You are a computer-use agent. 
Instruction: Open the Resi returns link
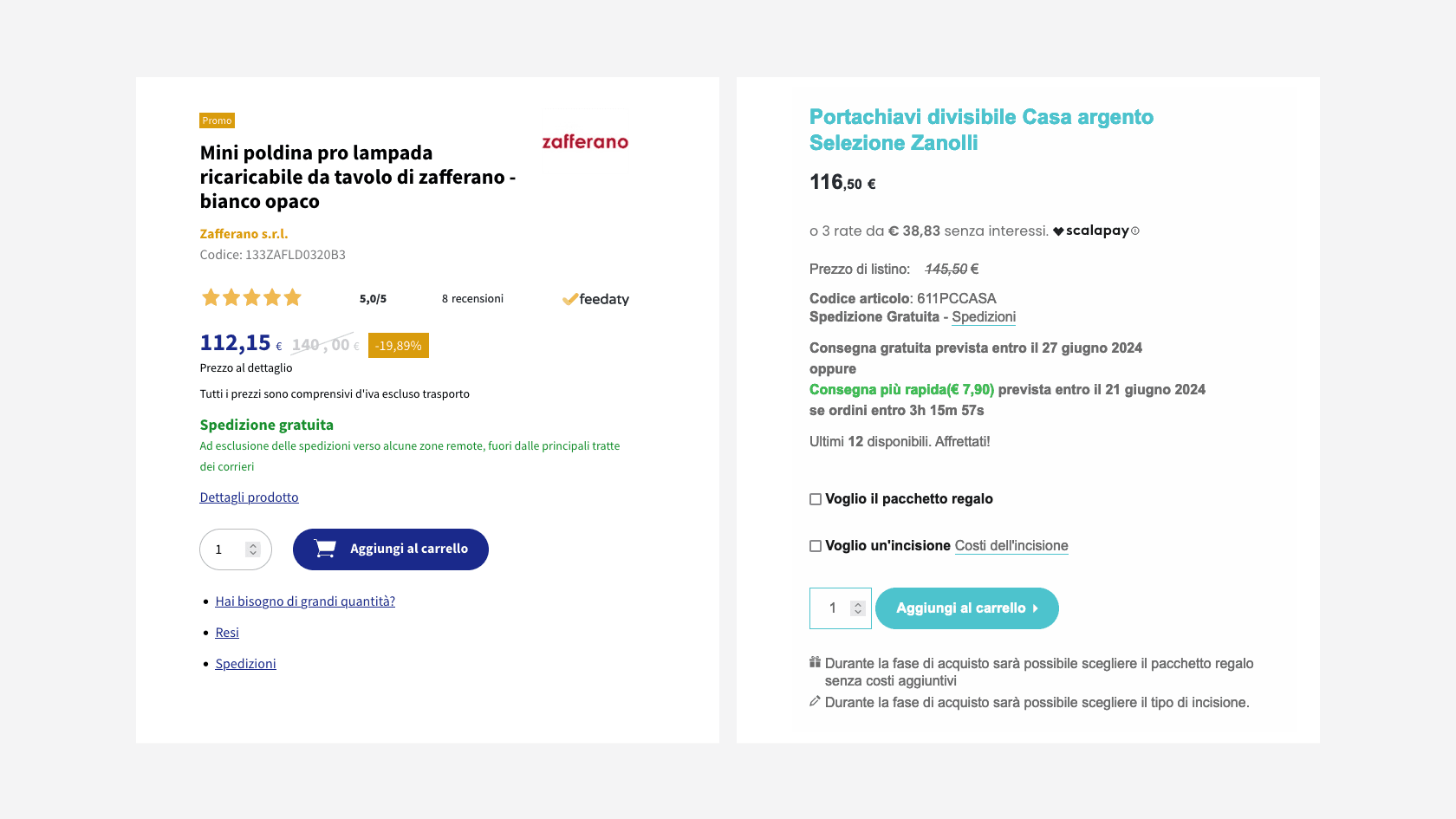(227, 633)
